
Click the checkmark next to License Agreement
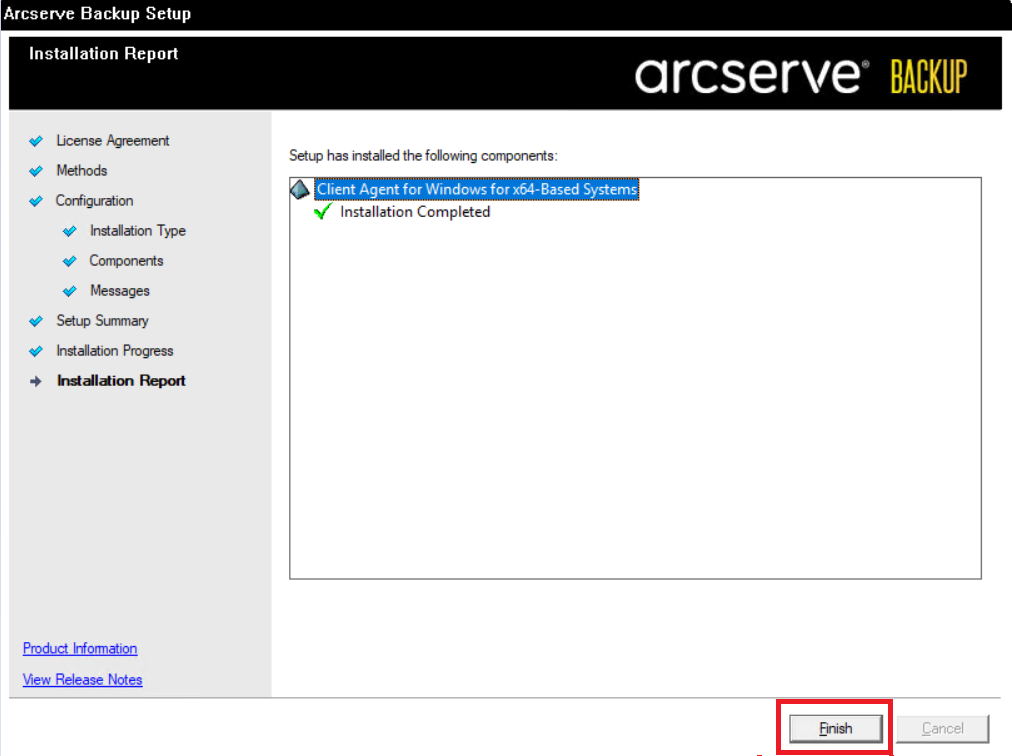(36, 141)
